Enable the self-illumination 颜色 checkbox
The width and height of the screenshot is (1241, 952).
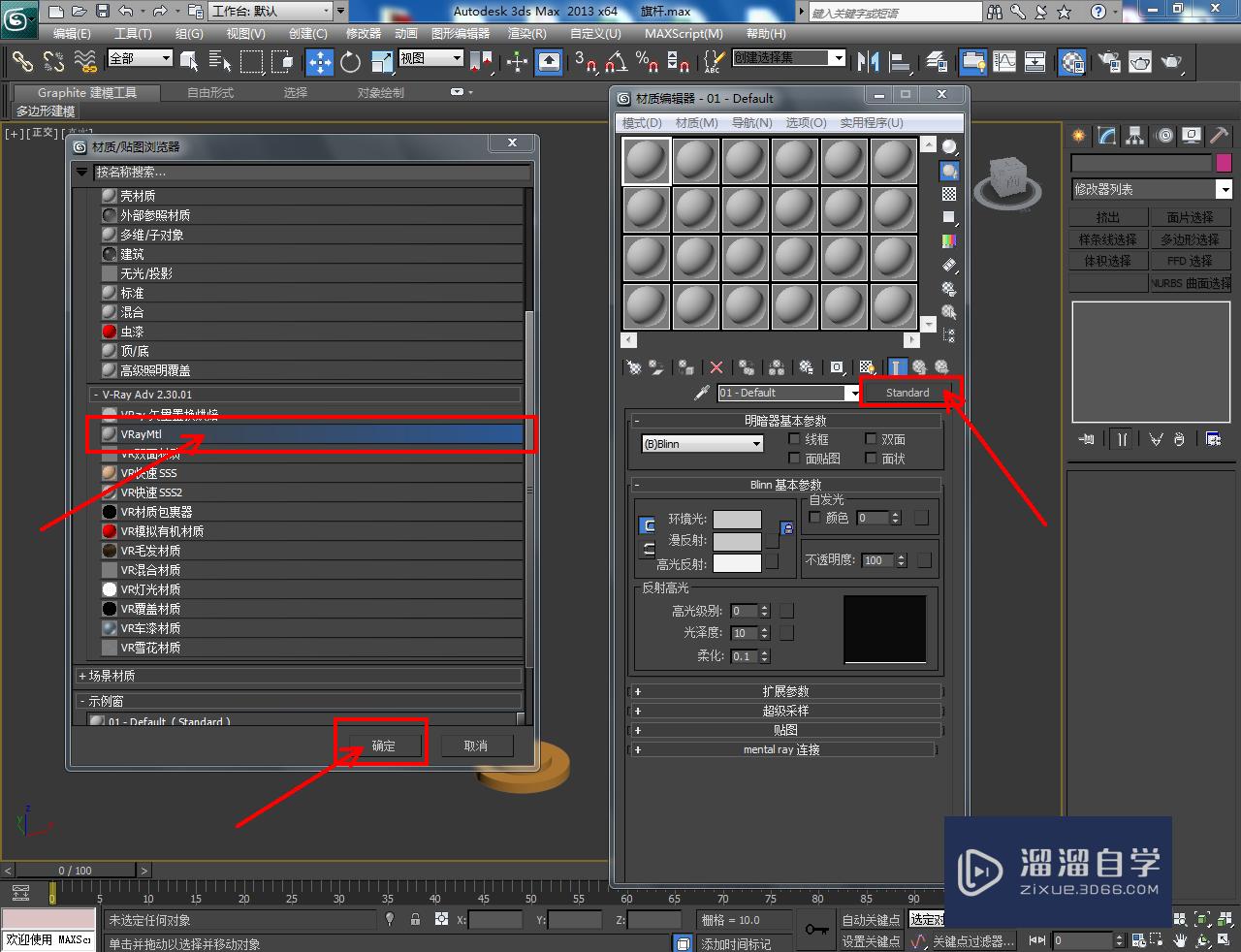815,518
